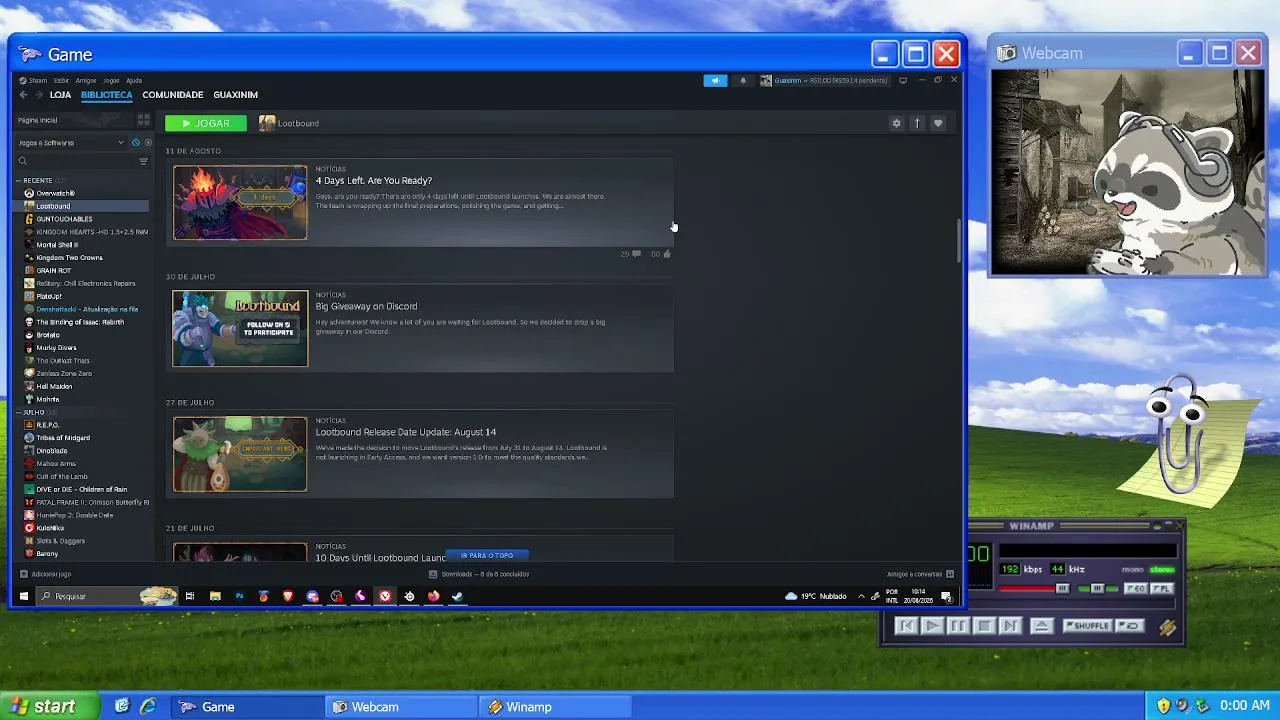Toggle Winamp SHUFFLE mode
Viewport: 1280px width, 720px height.
[x=1088, y=626]
